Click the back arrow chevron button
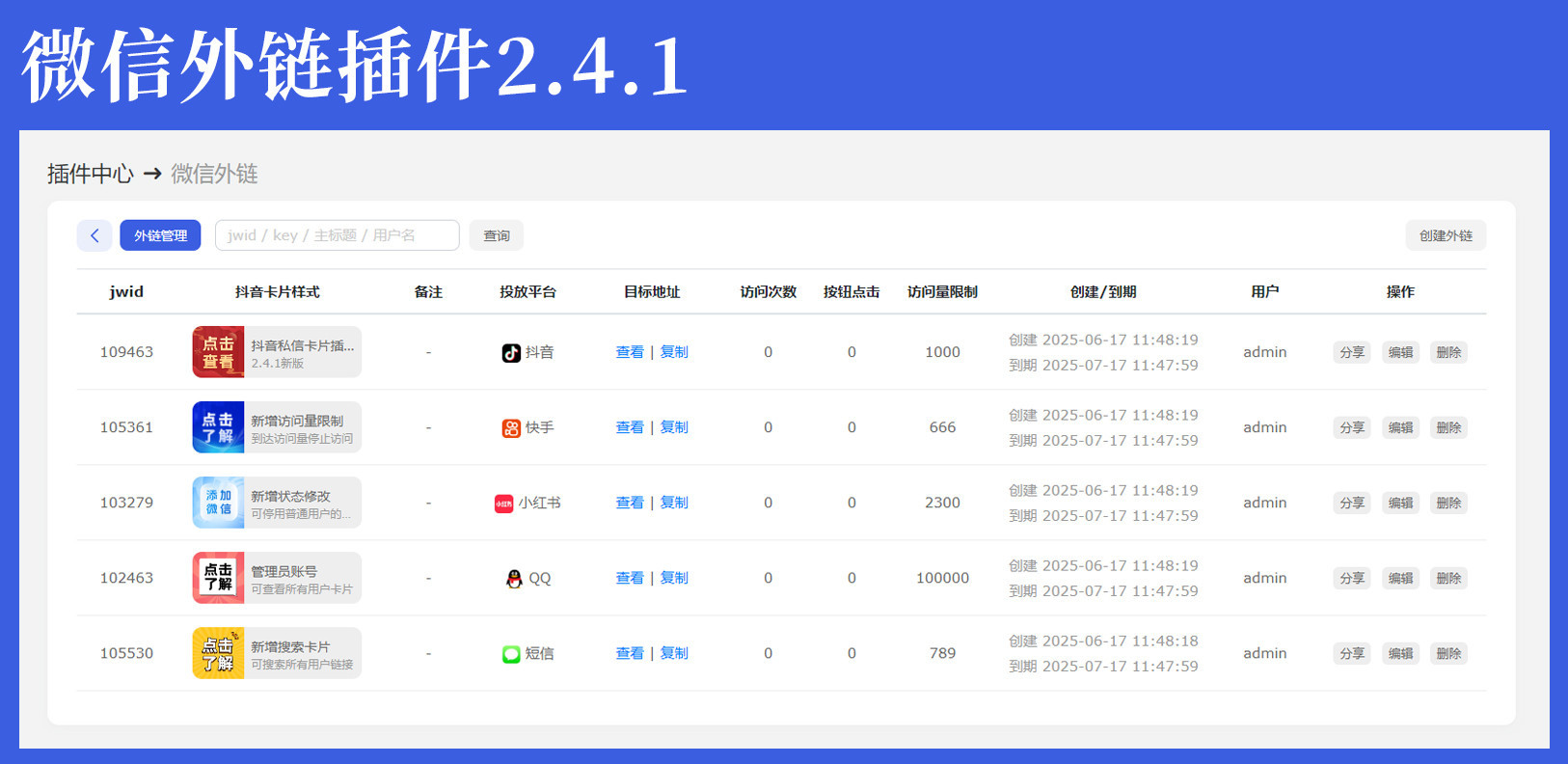The image size is (1568, 764). click(x=95, y=235)
